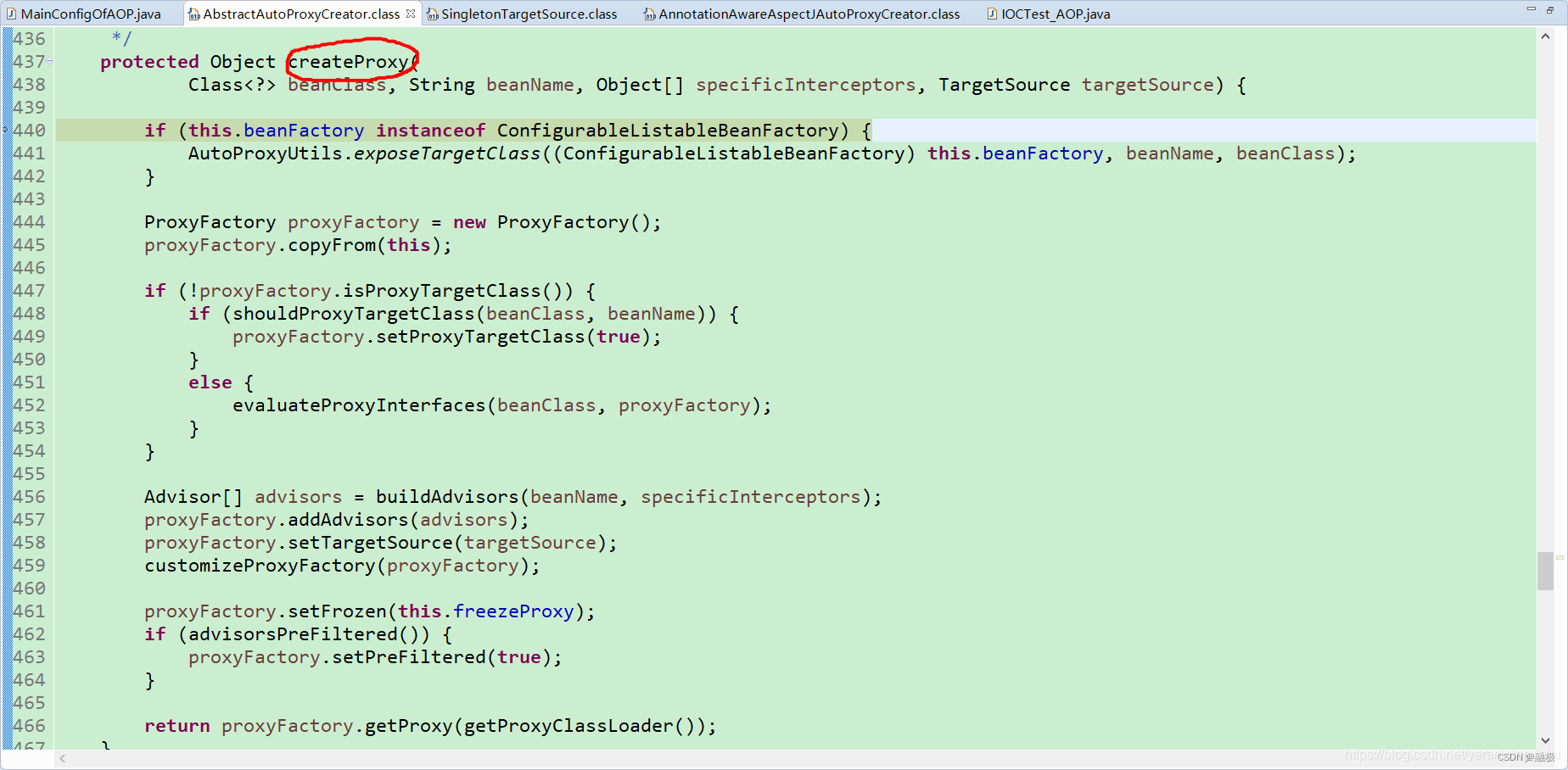
Task: Click 'exposeTargetClass' on line 441
Action: pos(447,153)
